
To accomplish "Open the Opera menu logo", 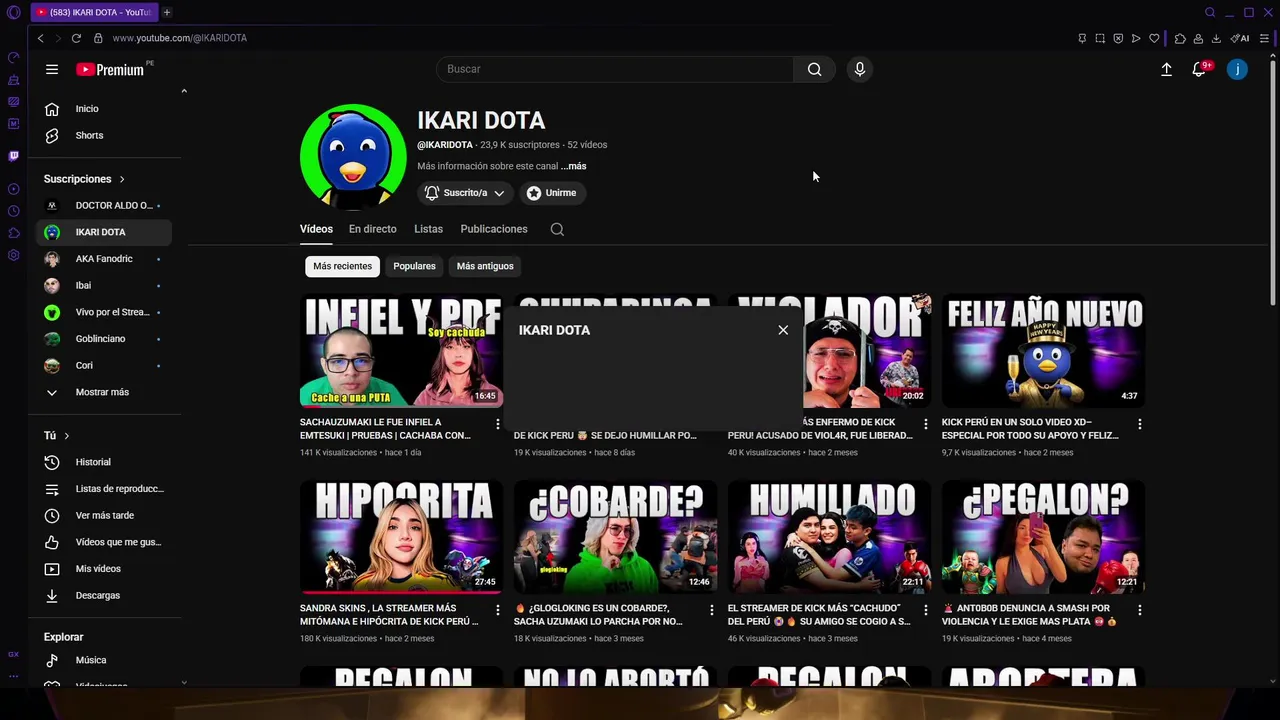I will click(x=14, y=12).
